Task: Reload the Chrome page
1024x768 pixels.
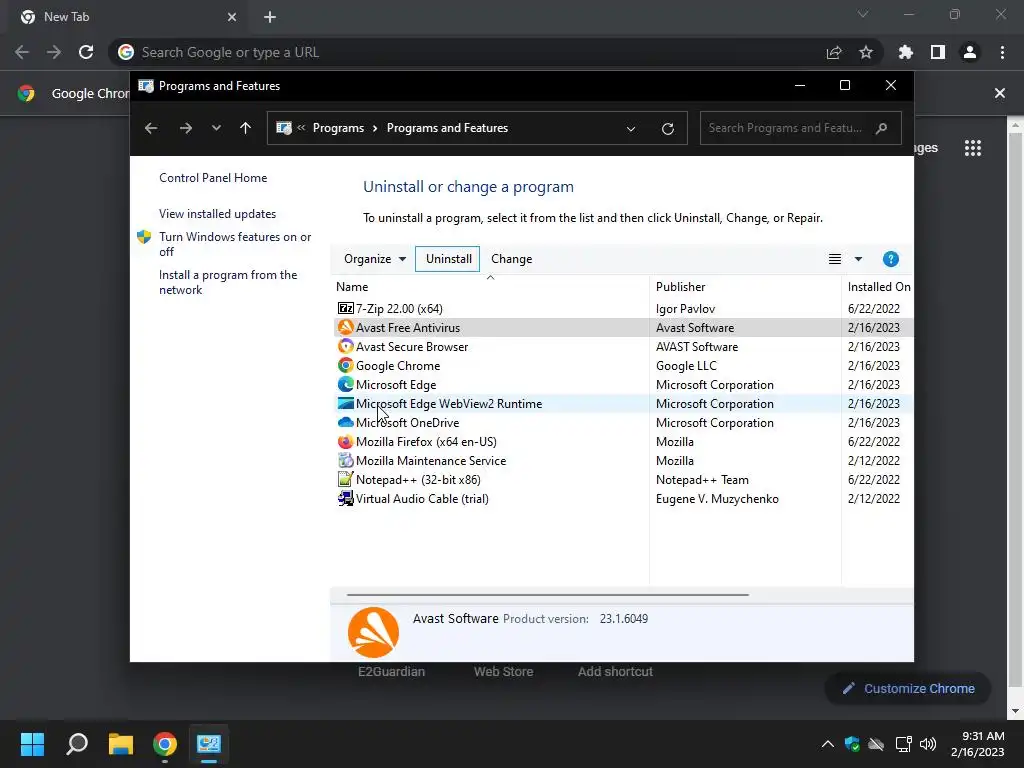Action: pyautogui.click(x=86, y=52)
